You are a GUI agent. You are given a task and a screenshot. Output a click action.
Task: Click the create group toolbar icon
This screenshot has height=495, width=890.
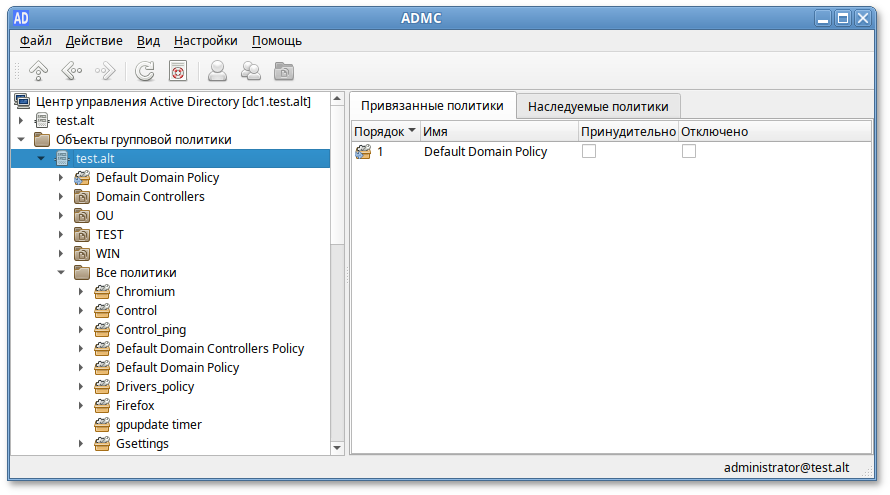click(251, 71)
